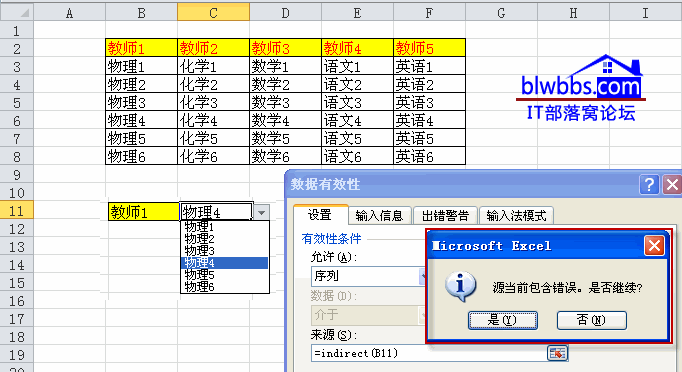This screenshot has height=372, width=682.
Task: Click cell 英语3 in the table
Action: pyautogui.click(x=429, y=102)
